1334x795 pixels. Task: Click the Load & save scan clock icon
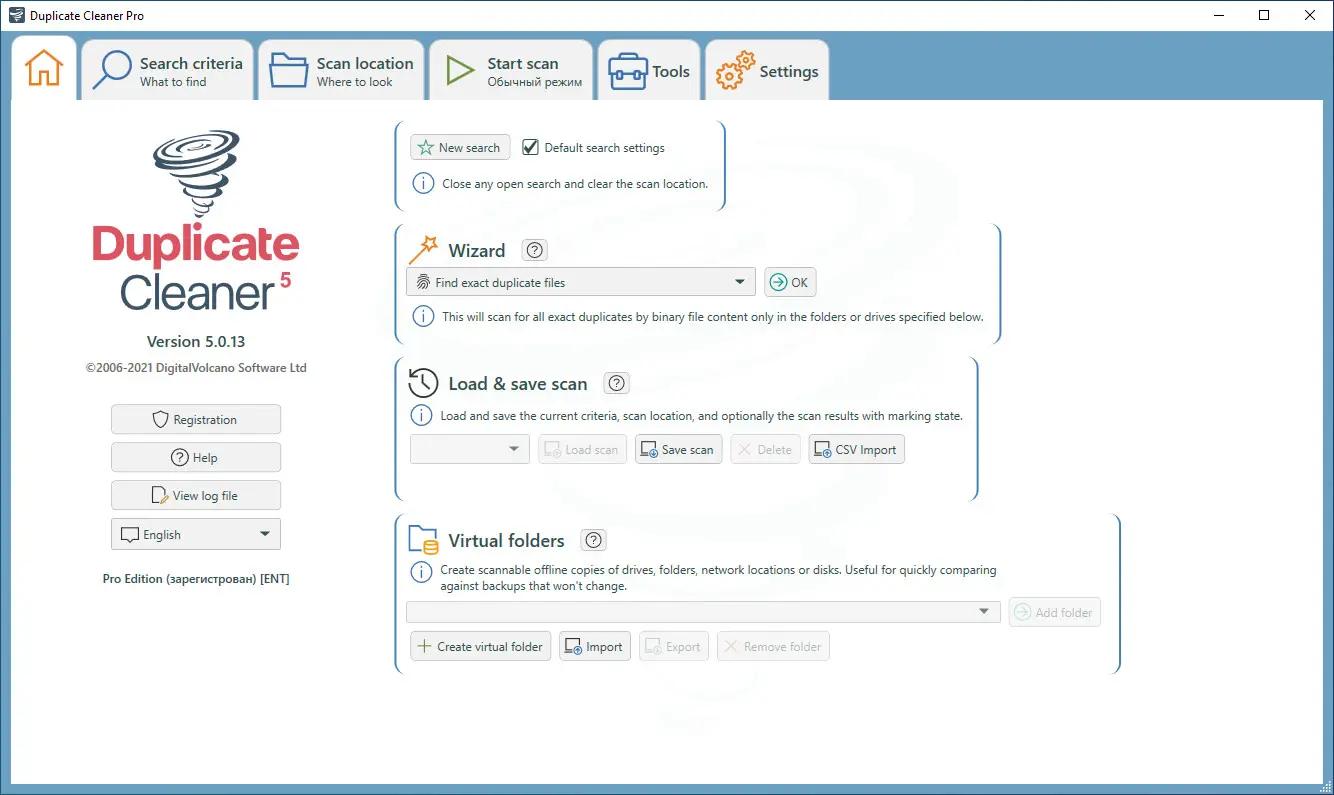point(423,383)
